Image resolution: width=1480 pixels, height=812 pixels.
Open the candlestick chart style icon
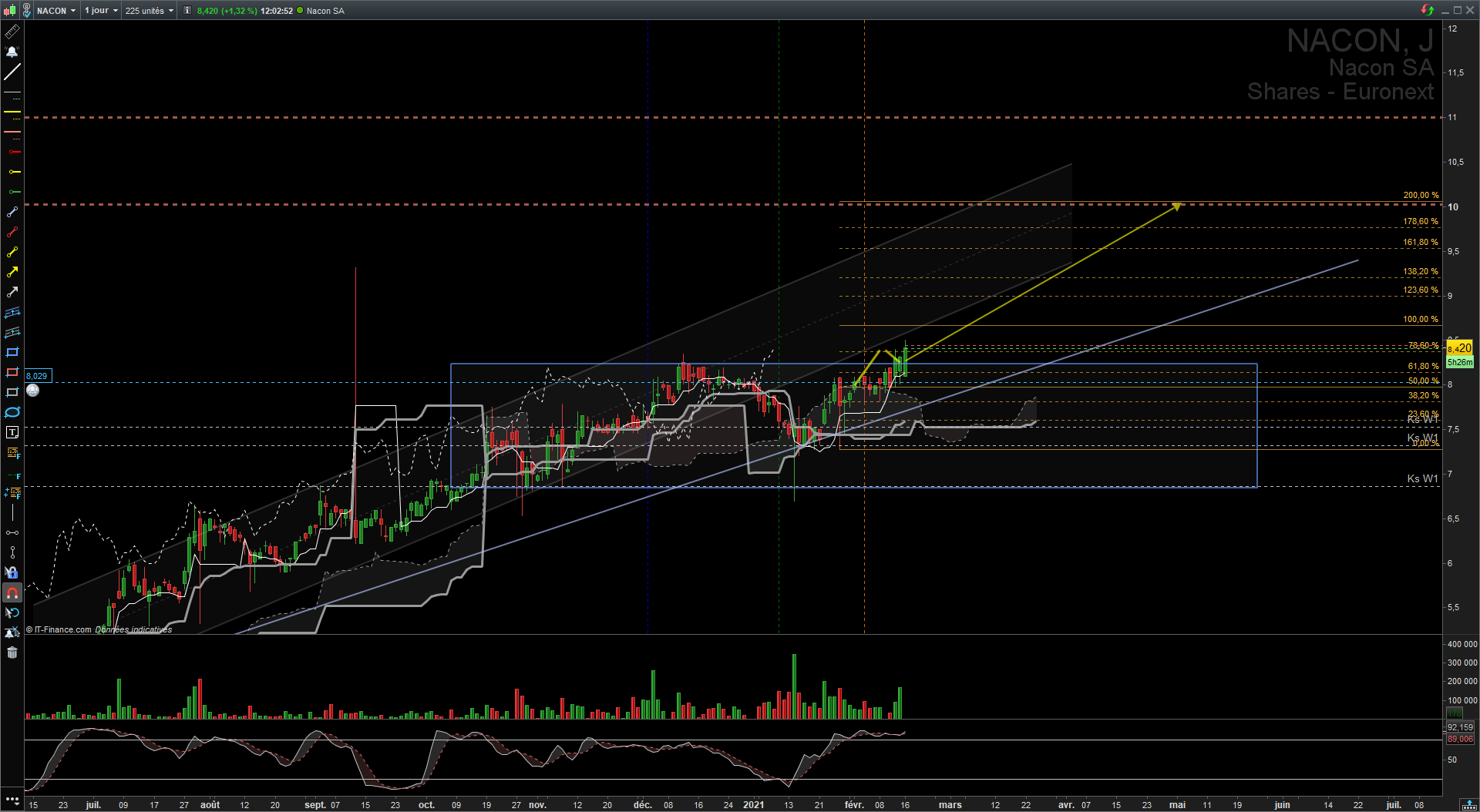tap(9, 11)
